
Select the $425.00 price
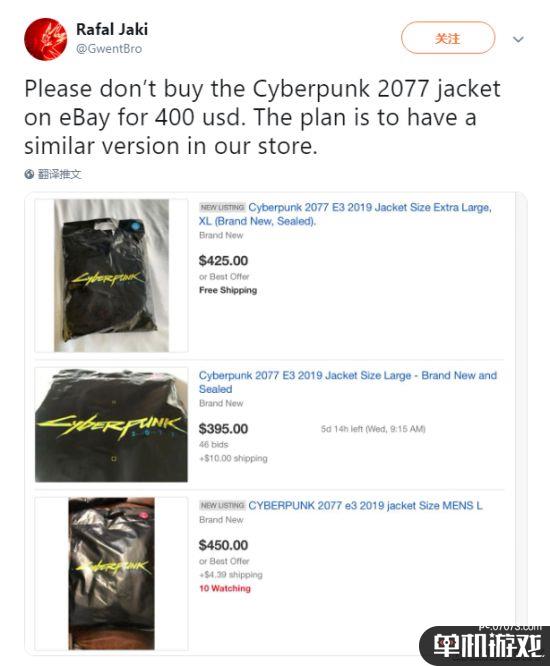coord(223,260)
